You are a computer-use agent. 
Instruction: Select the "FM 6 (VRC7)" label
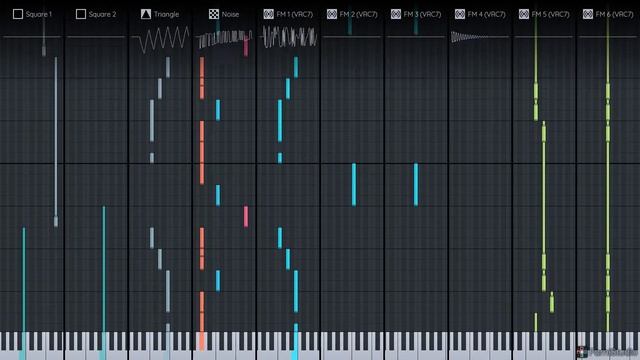[x=614, y=14]
